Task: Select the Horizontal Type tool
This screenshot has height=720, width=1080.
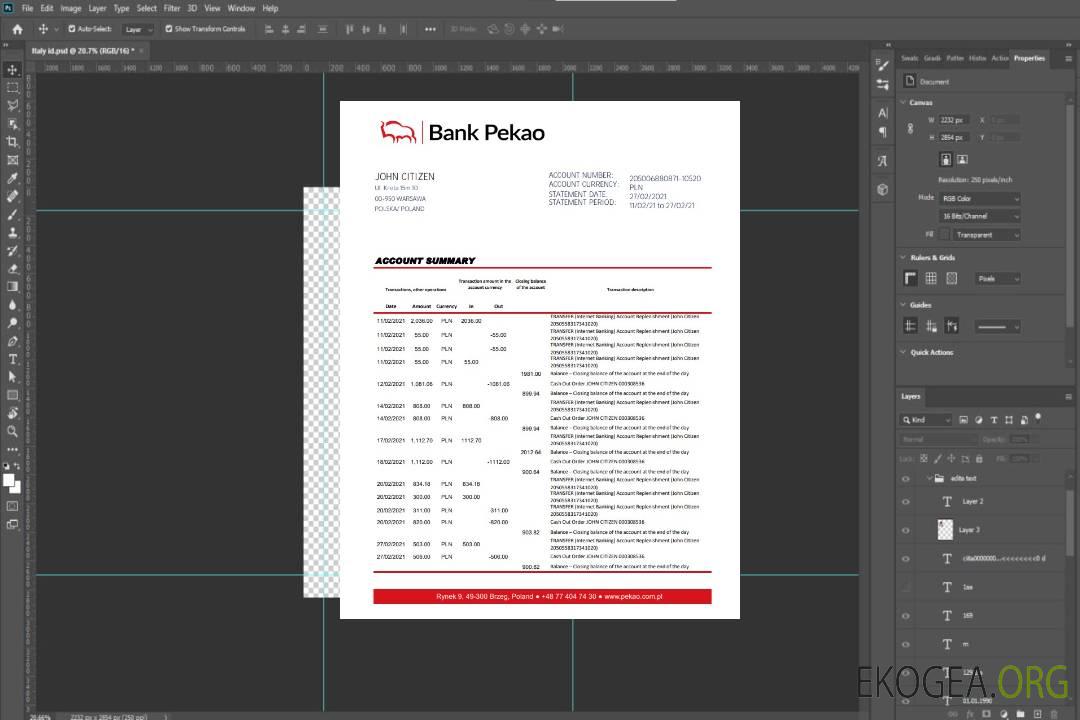Action: pos(12,359)
